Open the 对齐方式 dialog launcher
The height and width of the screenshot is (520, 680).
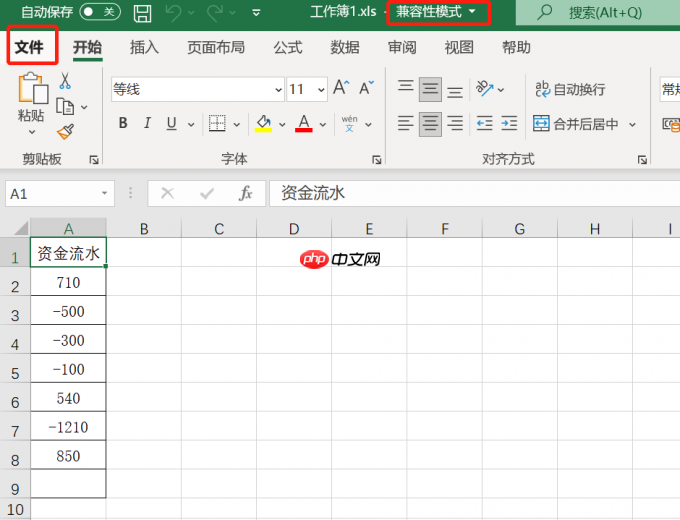pyautogui.click(x=642, y=160)
